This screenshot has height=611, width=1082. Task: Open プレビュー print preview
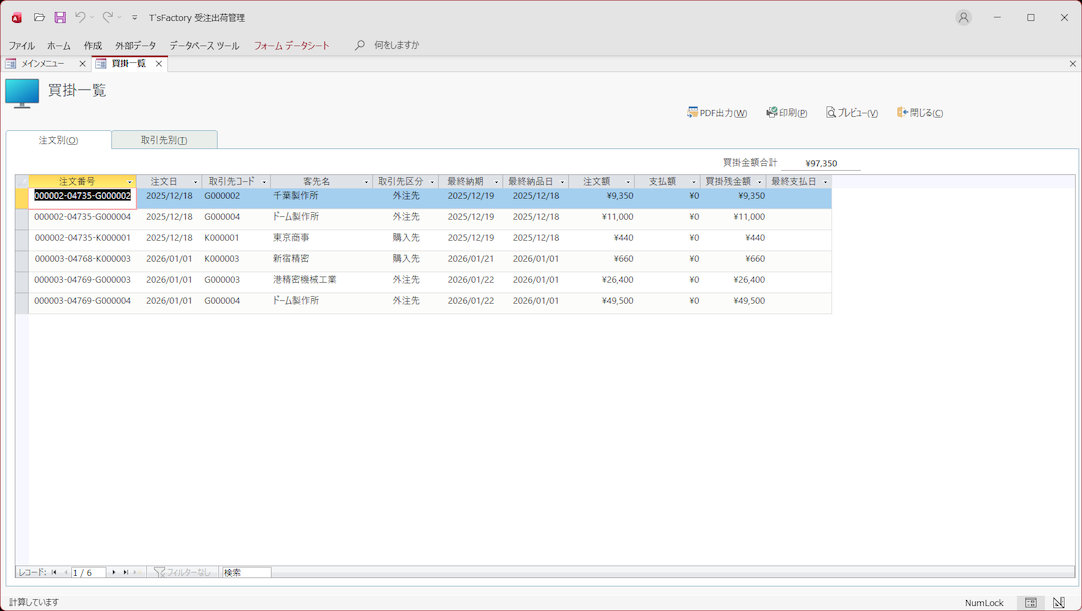click(x=851, y=113)
